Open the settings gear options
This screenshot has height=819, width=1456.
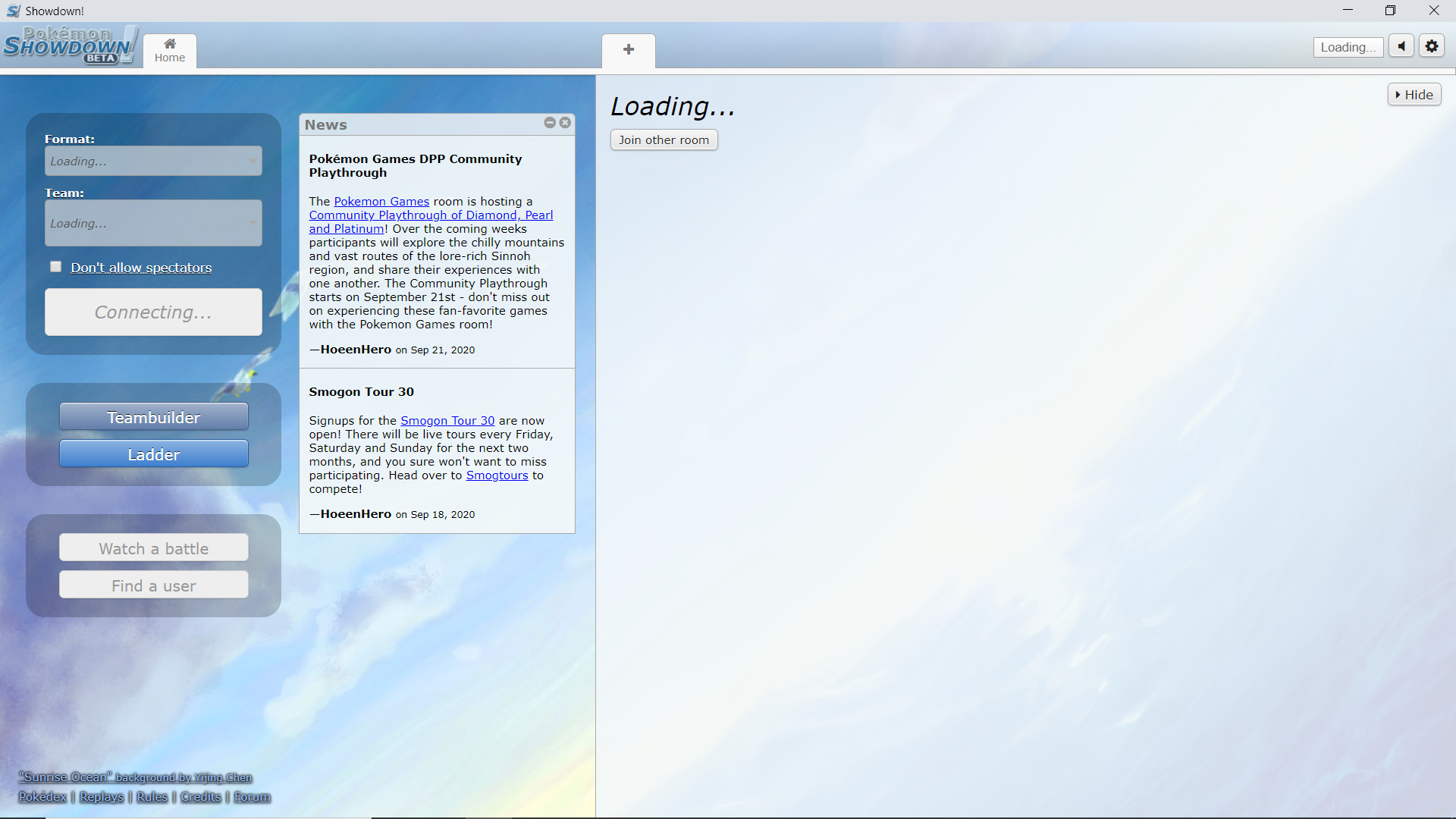(1432, 46)
